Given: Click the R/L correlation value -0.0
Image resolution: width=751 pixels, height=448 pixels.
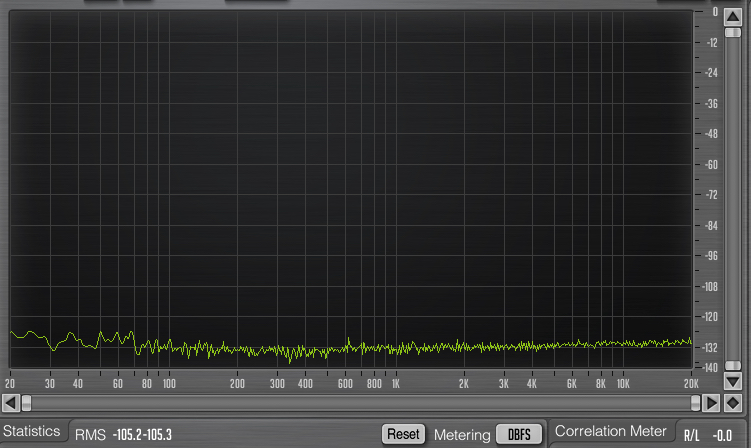Looking at the screenshot, I should [722, 436].
